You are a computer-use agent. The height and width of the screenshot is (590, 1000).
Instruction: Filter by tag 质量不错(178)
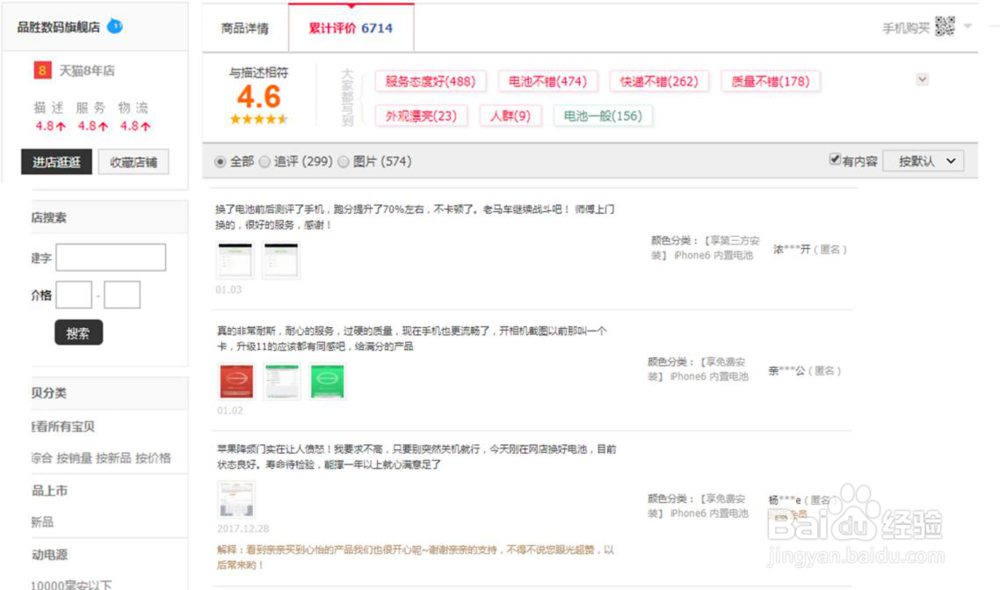[x=770, y=82]
